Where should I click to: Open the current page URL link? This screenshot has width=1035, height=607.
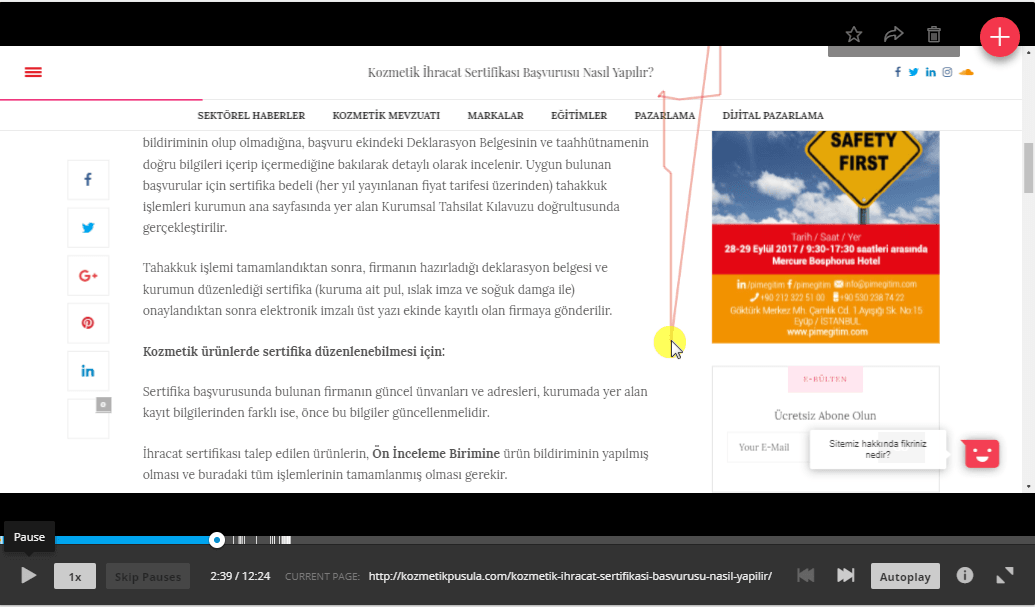pyautogui.click(x=570, y=576)
